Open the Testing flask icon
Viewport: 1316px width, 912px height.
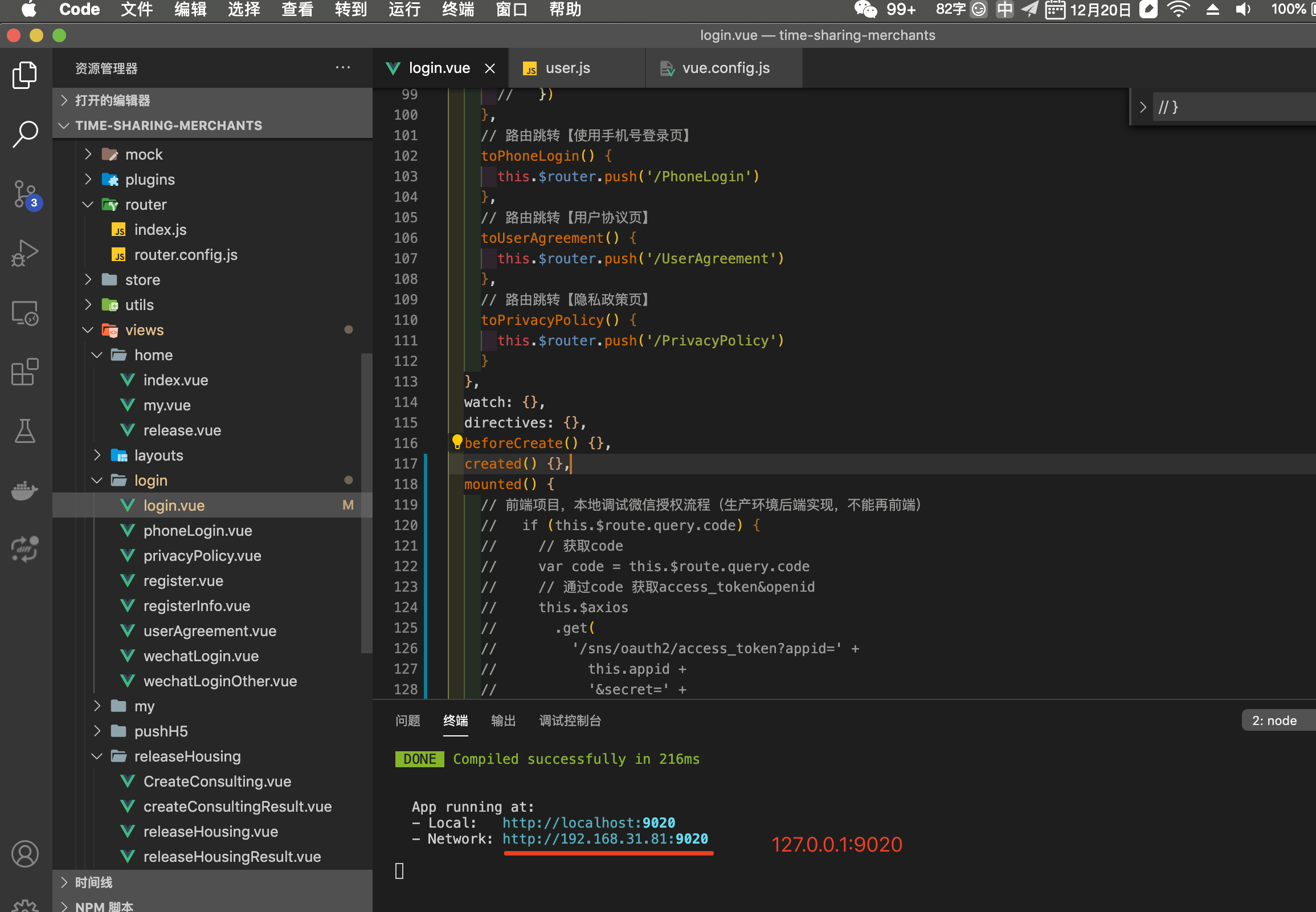click(25, 431)
